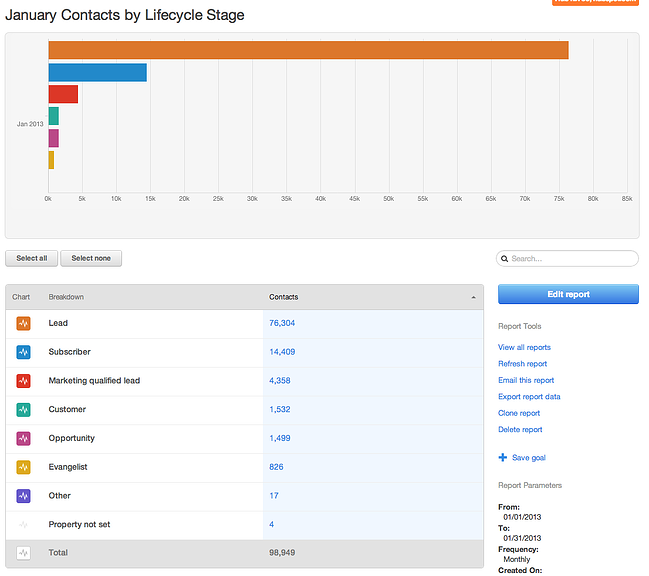The height and width of the screenshot is (576, 649).
Task: Click the blue Subscriber bar in chart
Action: click(x=98, y=72)
